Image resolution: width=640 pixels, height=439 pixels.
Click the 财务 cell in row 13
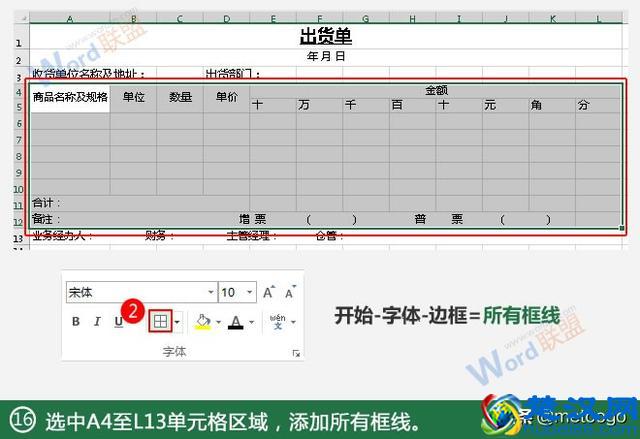coord(160,236)
